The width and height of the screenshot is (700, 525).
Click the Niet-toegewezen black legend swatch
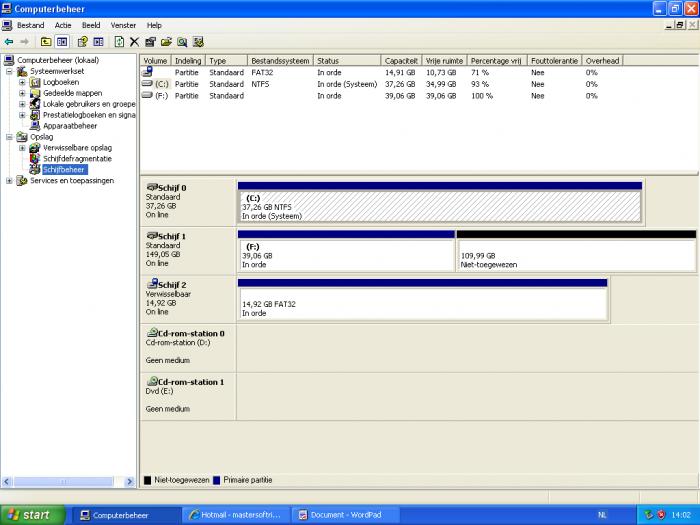pyautogui.click(x=147, y=480)
